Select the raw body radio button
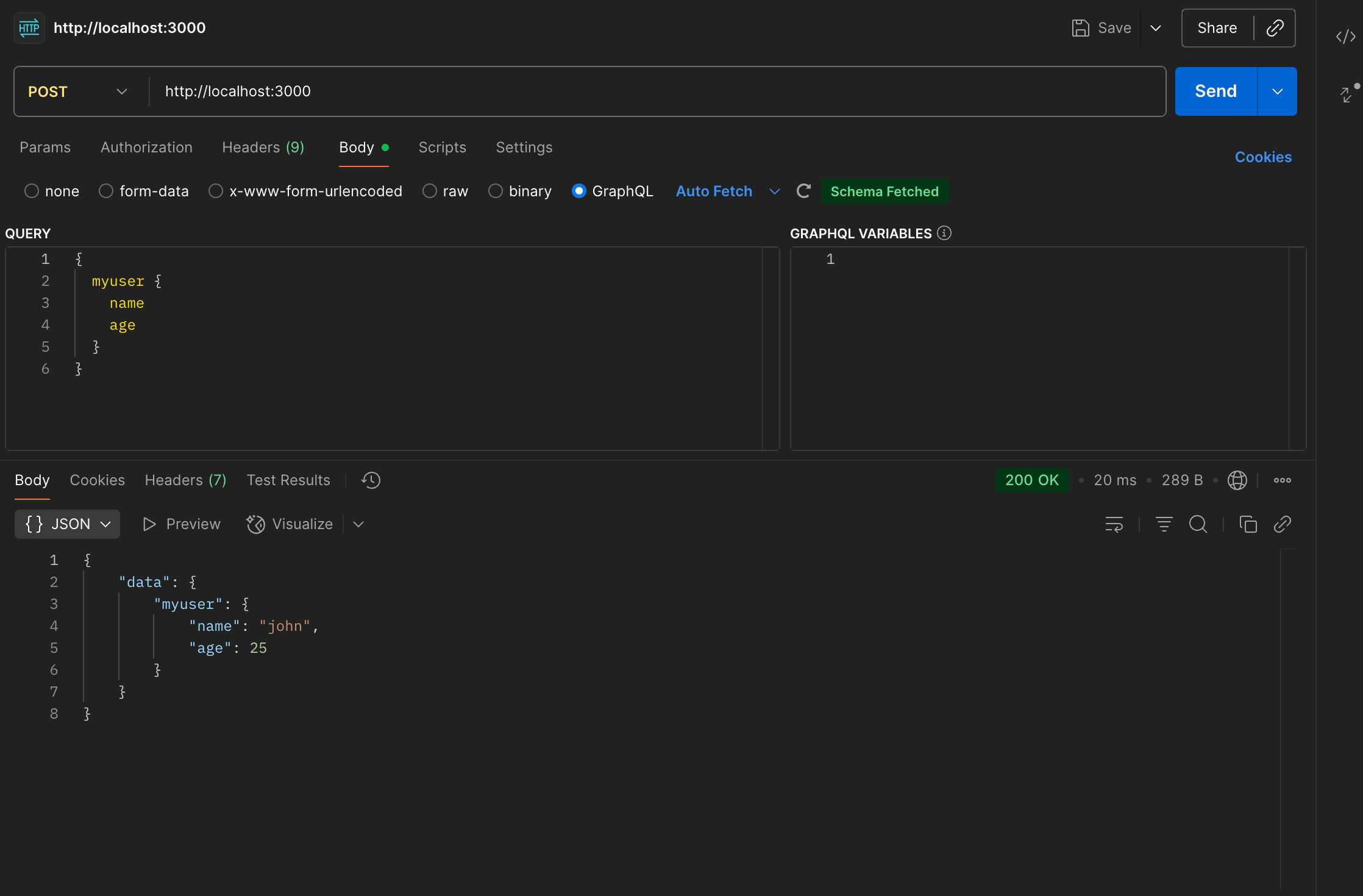Viewport: 1363px width, 896px height. (430, 191)
